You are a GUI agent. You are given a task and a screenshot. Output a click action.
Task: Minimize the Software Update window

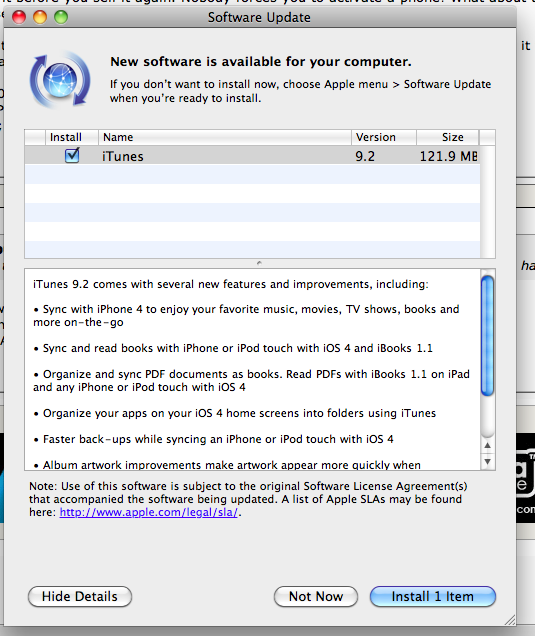click(40, 17)
